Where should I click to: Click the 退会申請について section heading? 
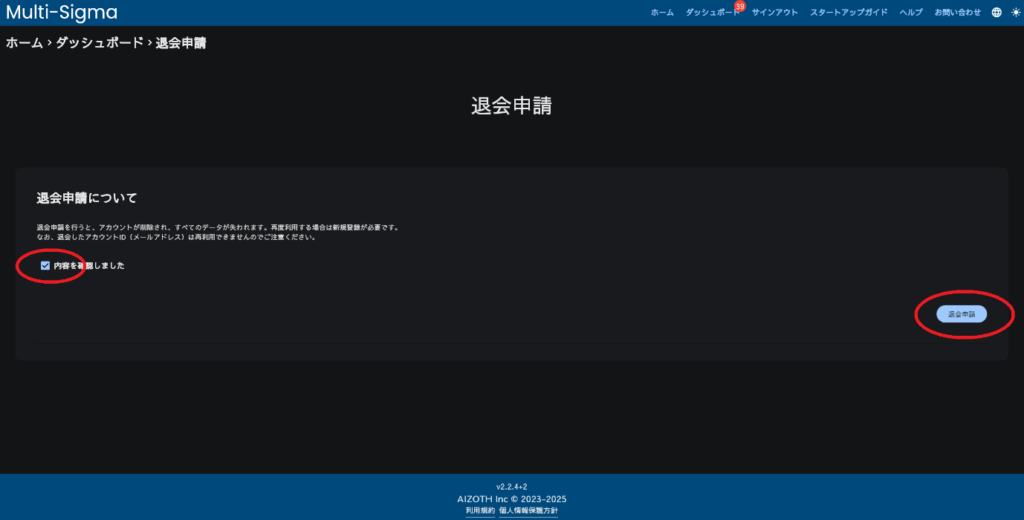click(87, 198)
